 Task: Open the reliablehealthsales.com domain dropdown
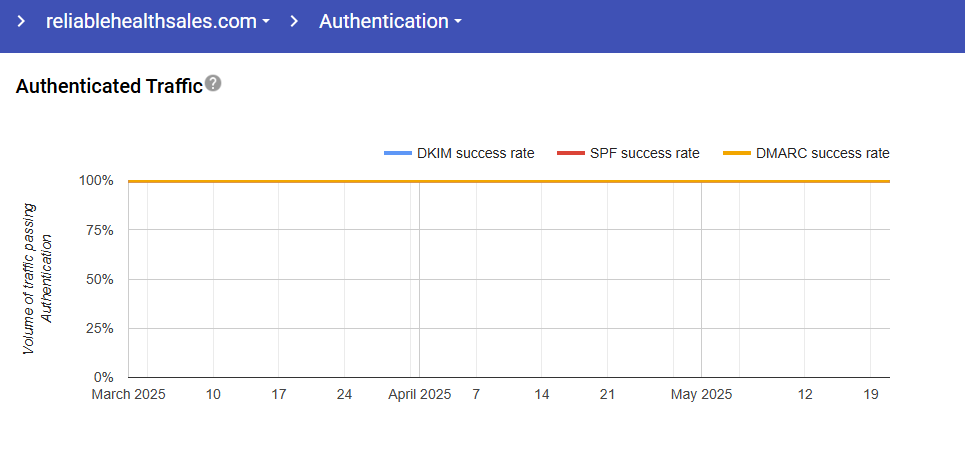157,21
